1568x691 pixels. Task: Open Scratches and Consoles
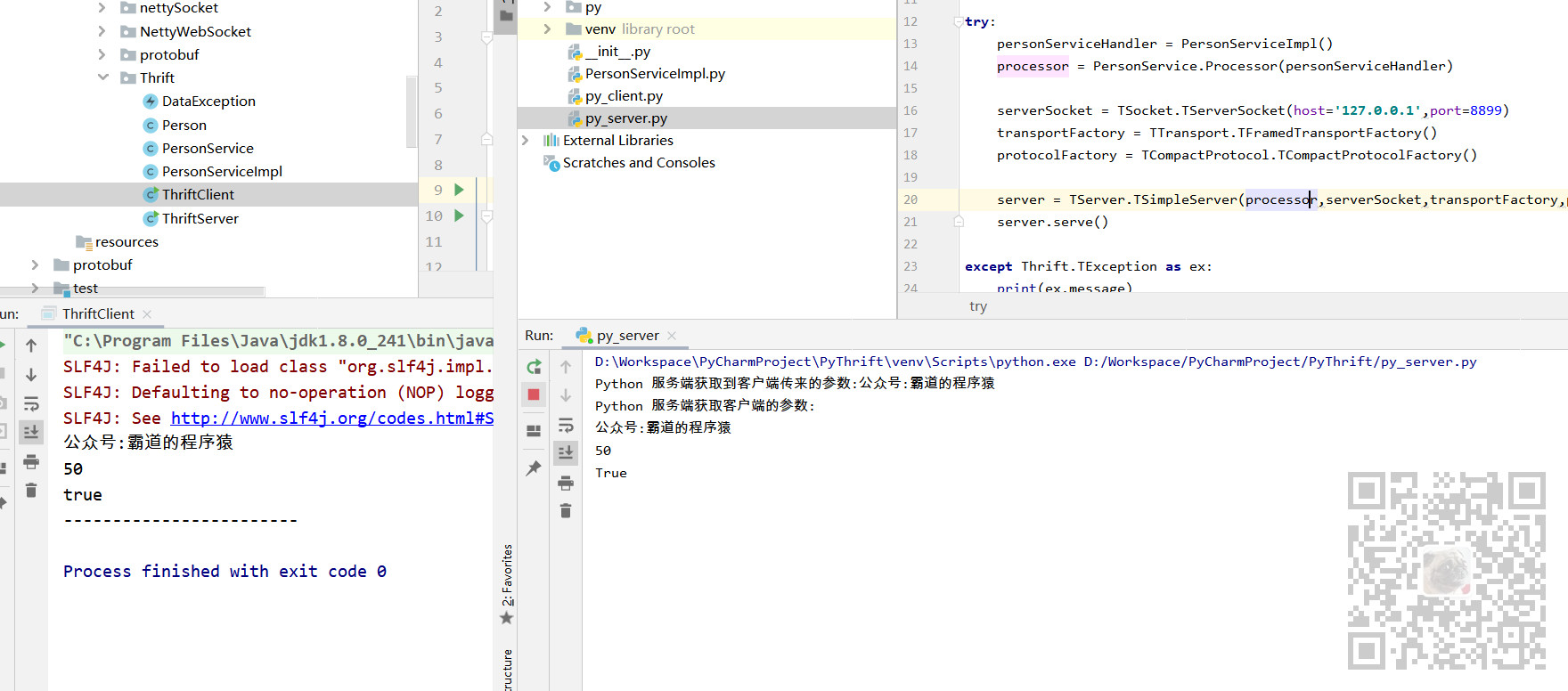(639, 163)
